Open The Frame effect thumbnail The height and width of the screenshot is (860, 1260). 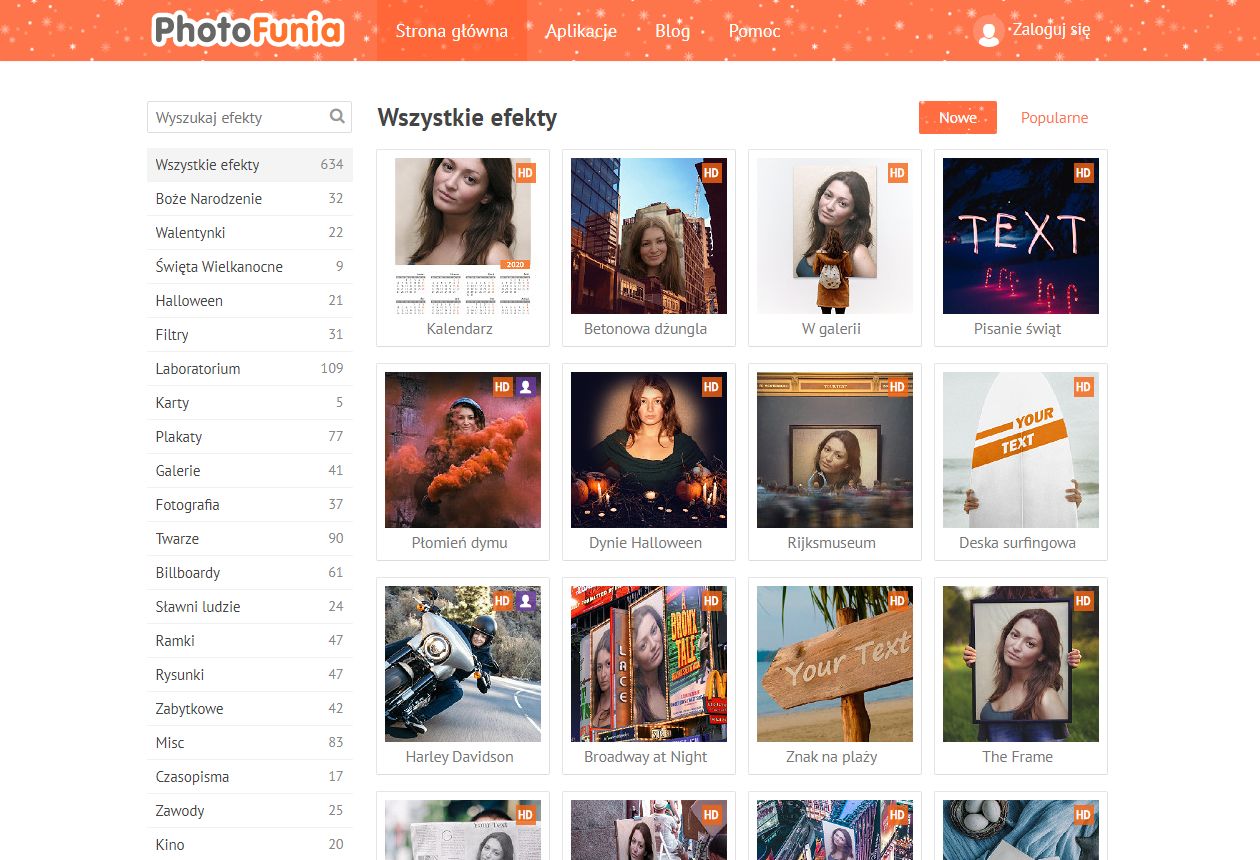[x=1021, y=664]
